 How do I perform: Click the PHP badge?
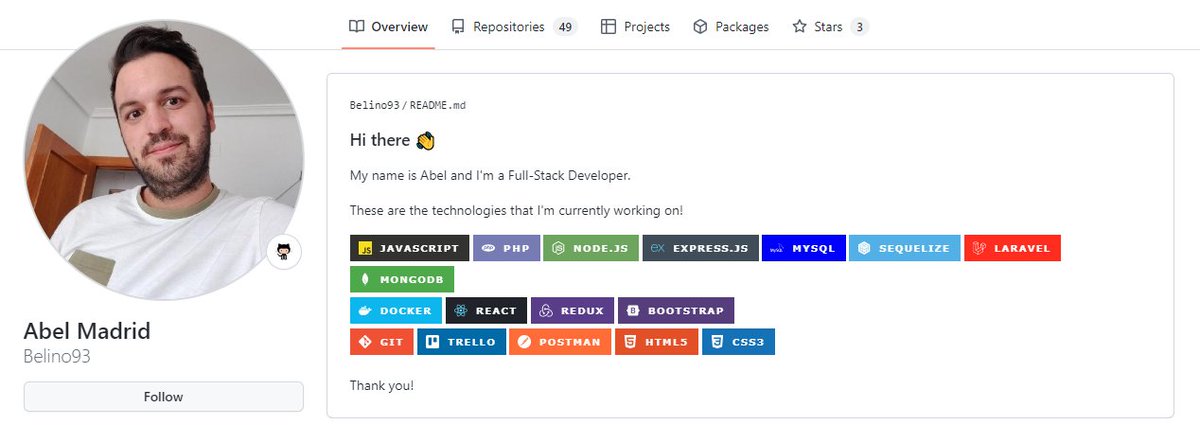[506, 248]
